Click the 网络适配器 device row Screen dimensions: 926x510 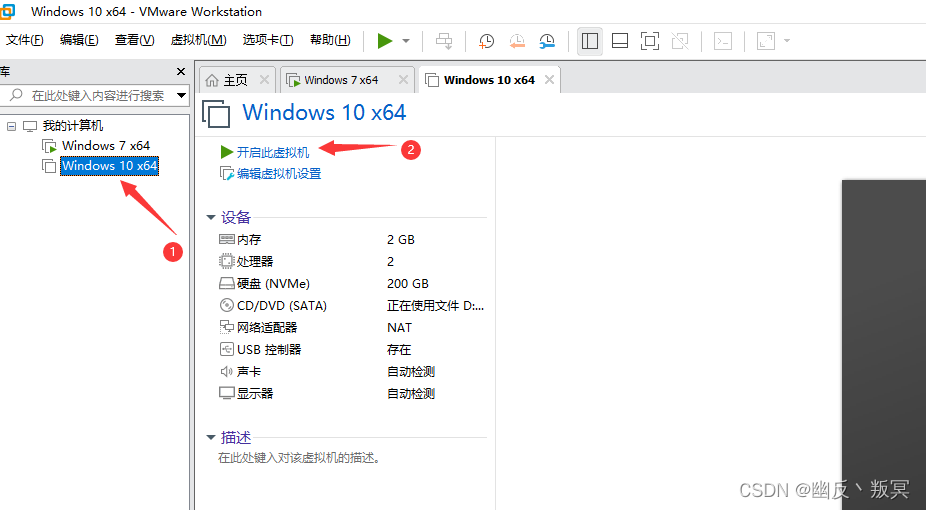[x=352, y=328]
